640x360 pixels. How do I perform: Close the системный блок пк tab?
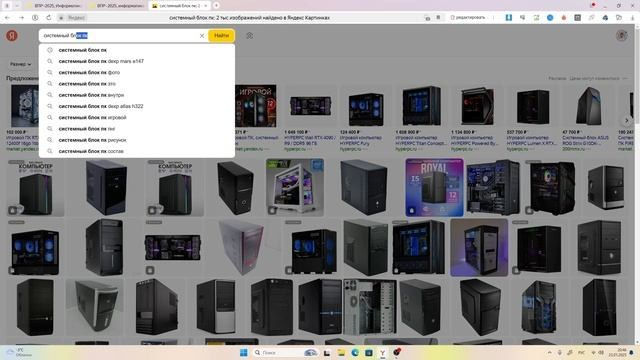pos(205,6)
